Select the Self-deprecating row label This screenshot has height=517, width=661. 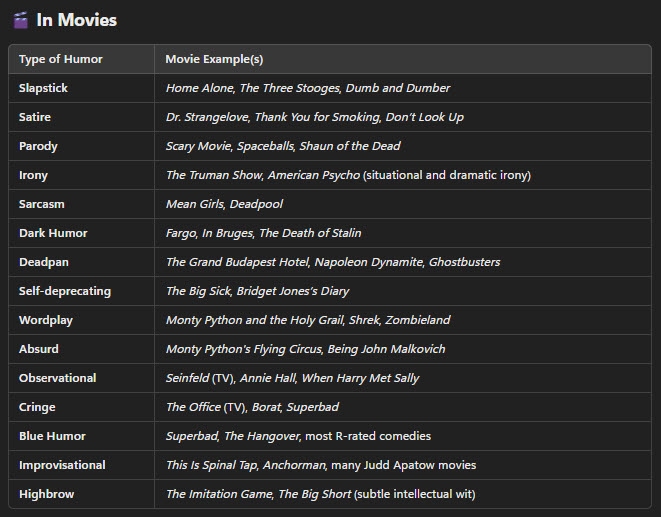click(65, 291)
